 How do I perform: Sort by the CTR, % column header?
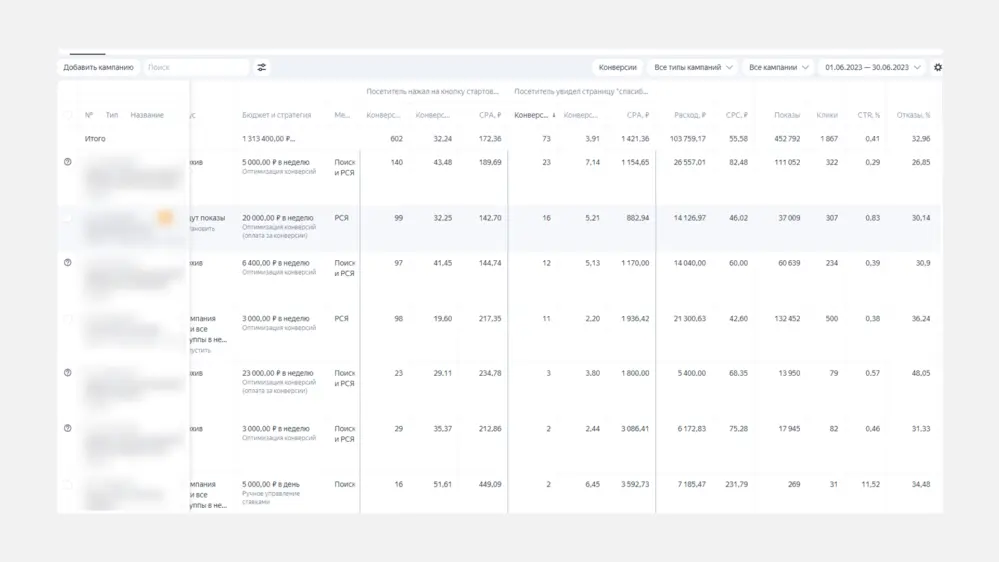[x=868, y=115]
